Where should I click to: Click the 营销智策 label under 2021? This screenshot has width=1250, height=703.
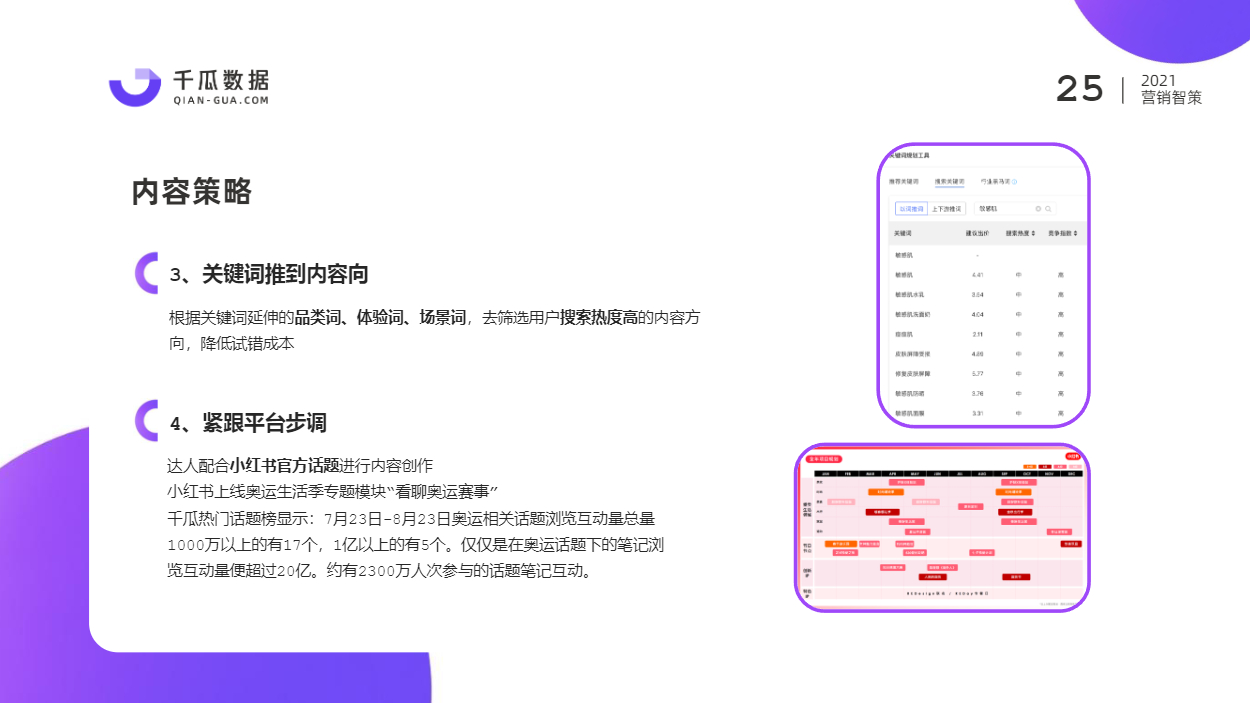[1171, 98]
